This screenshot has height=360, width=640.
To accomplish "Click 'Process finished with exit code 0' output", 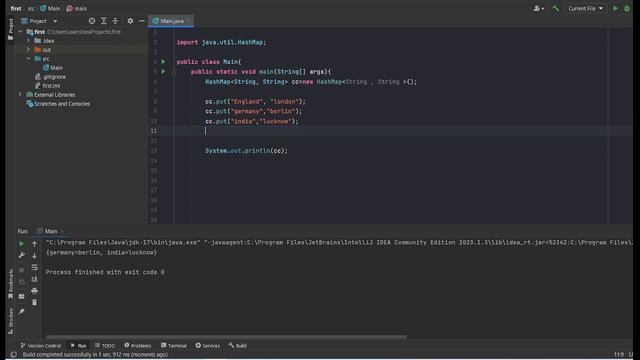I will click(105, 272).
